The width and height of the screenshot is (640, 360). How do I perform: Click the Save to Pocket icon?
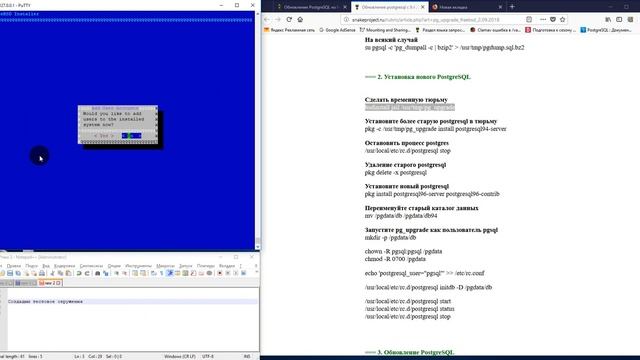[553, 19]
